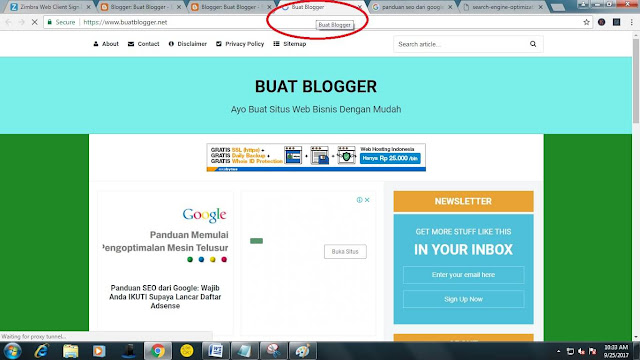Switch to second Blogger: Buat Blogger tab
Image resolution: width=640 pixels, height=360 pixels.
230,7
